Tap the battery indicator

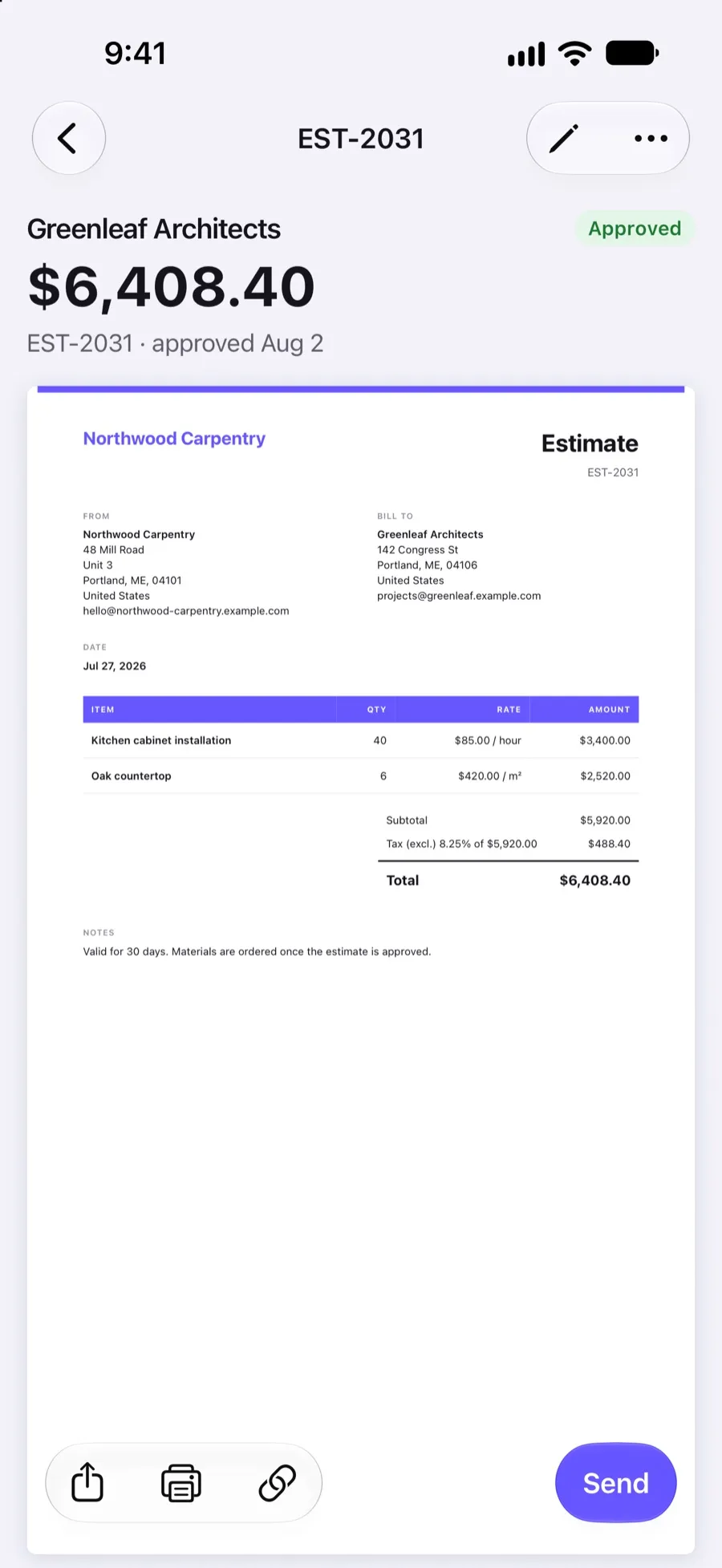(632, 54)
